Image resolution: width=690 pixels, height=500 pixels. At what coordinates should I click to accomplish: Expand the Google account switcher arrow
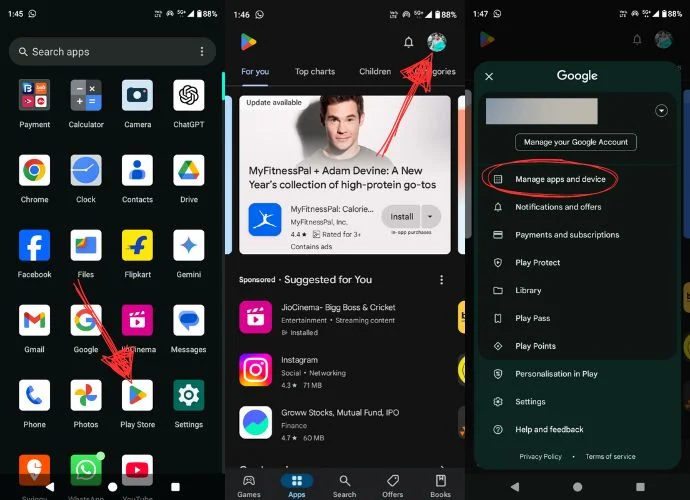pos(661,111)
